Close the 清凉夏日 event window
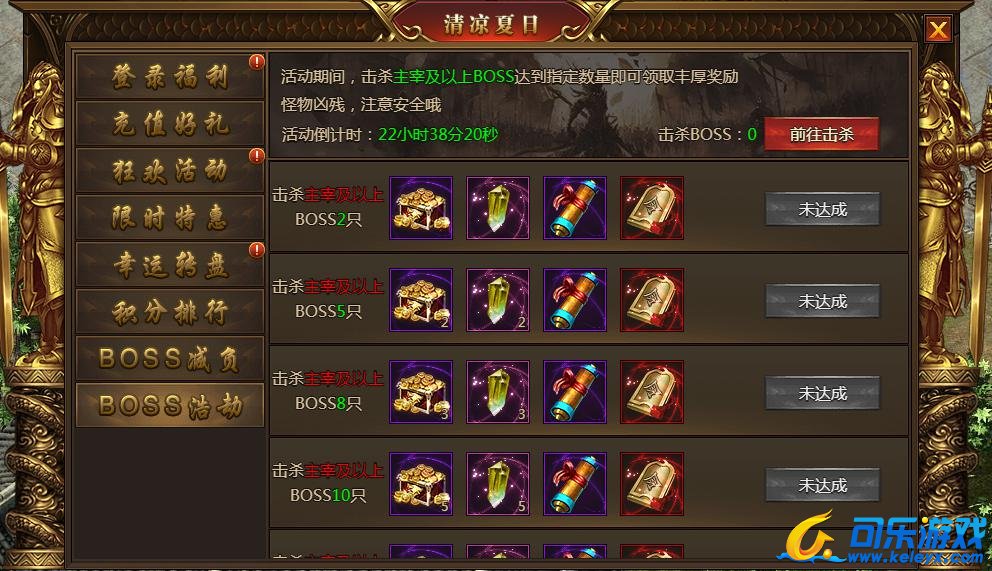The height and width of the screenshot is (571, 992). 938,29
